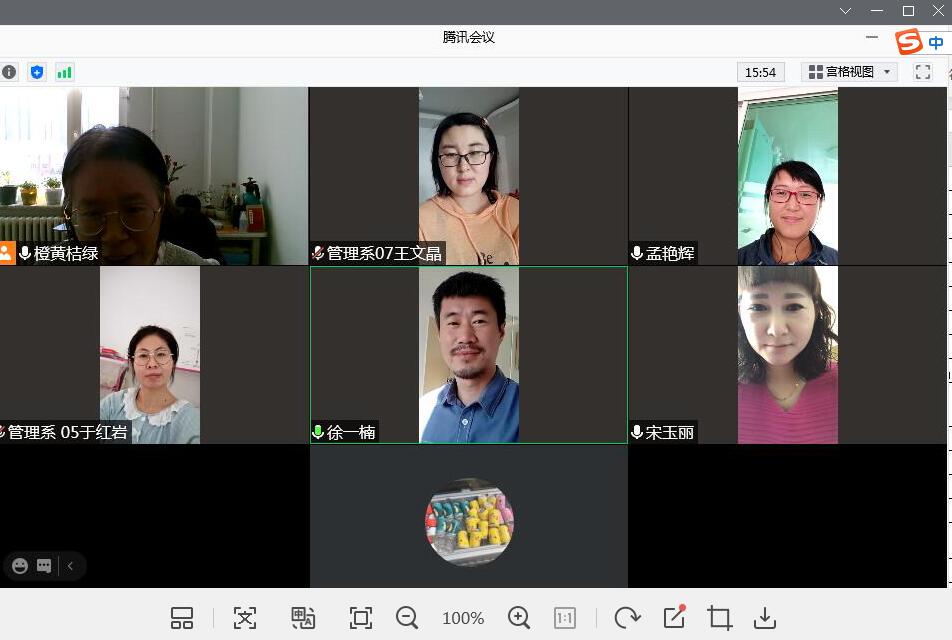Open the thumbnail gallery layout icon in viewer toolbar

(182, 618)
